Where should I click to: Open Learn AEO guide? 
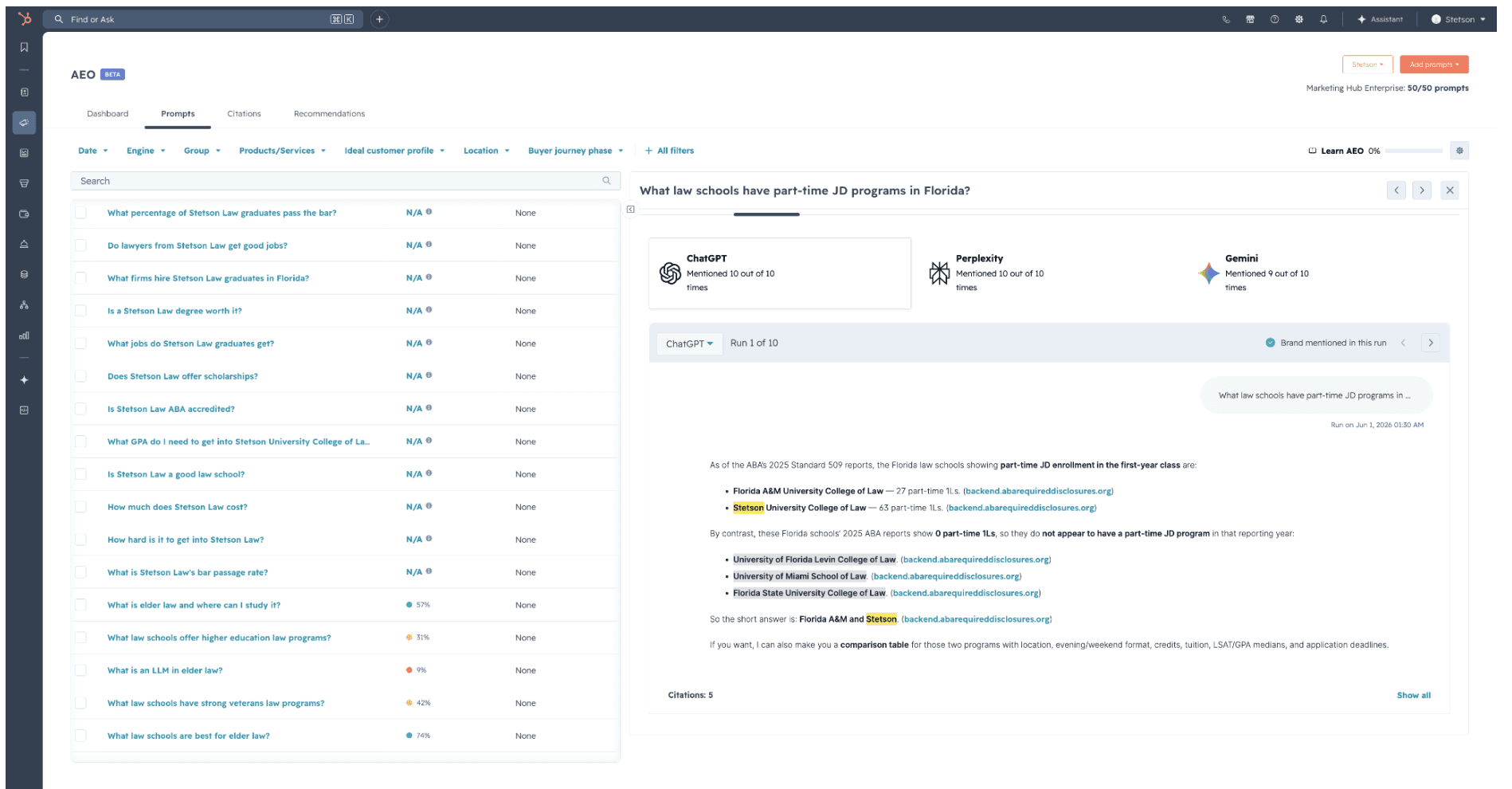point(1337,151)
